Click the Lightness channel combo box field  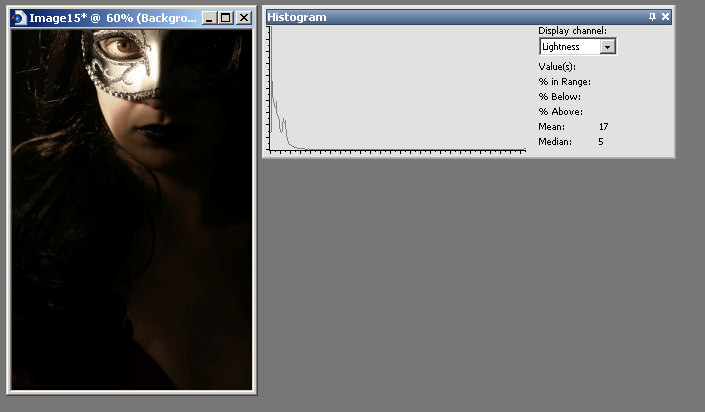coord(570,47)
